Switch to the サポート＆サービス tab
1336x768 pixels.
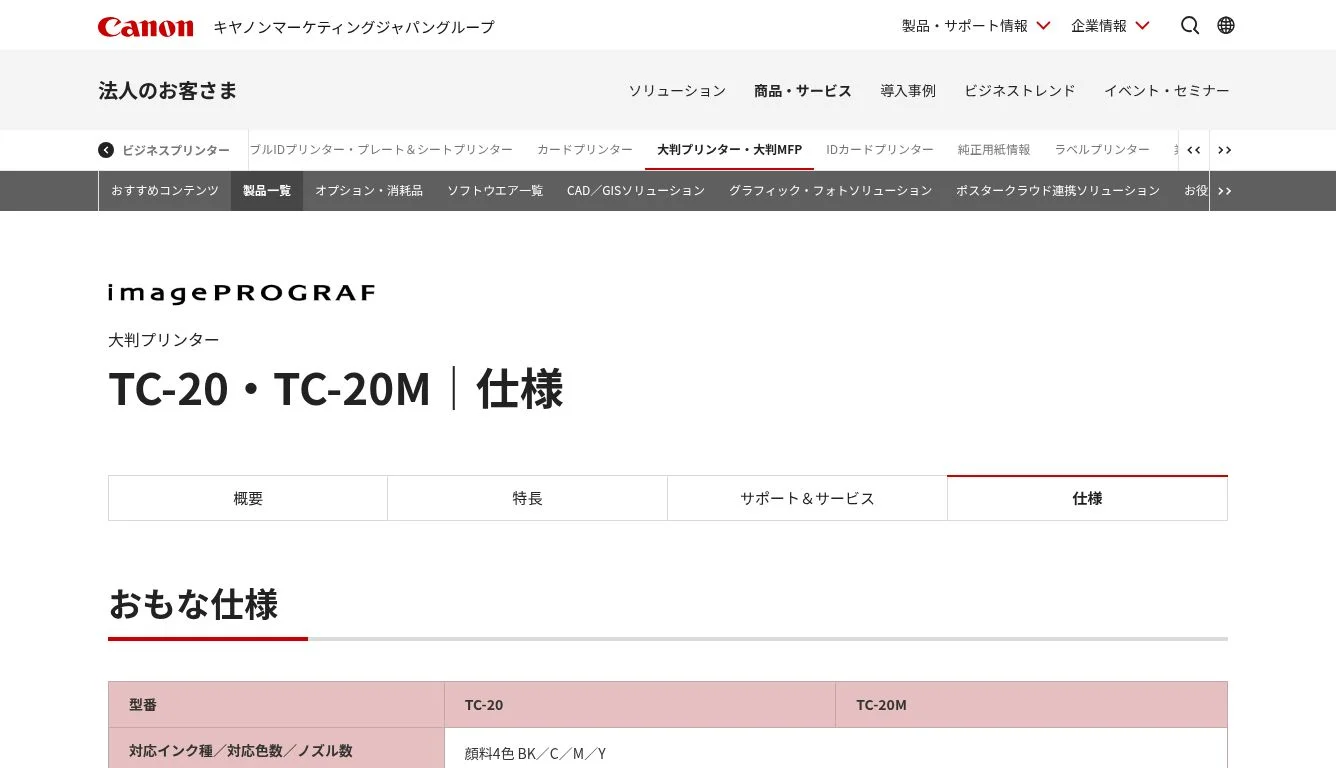(808, 498)
